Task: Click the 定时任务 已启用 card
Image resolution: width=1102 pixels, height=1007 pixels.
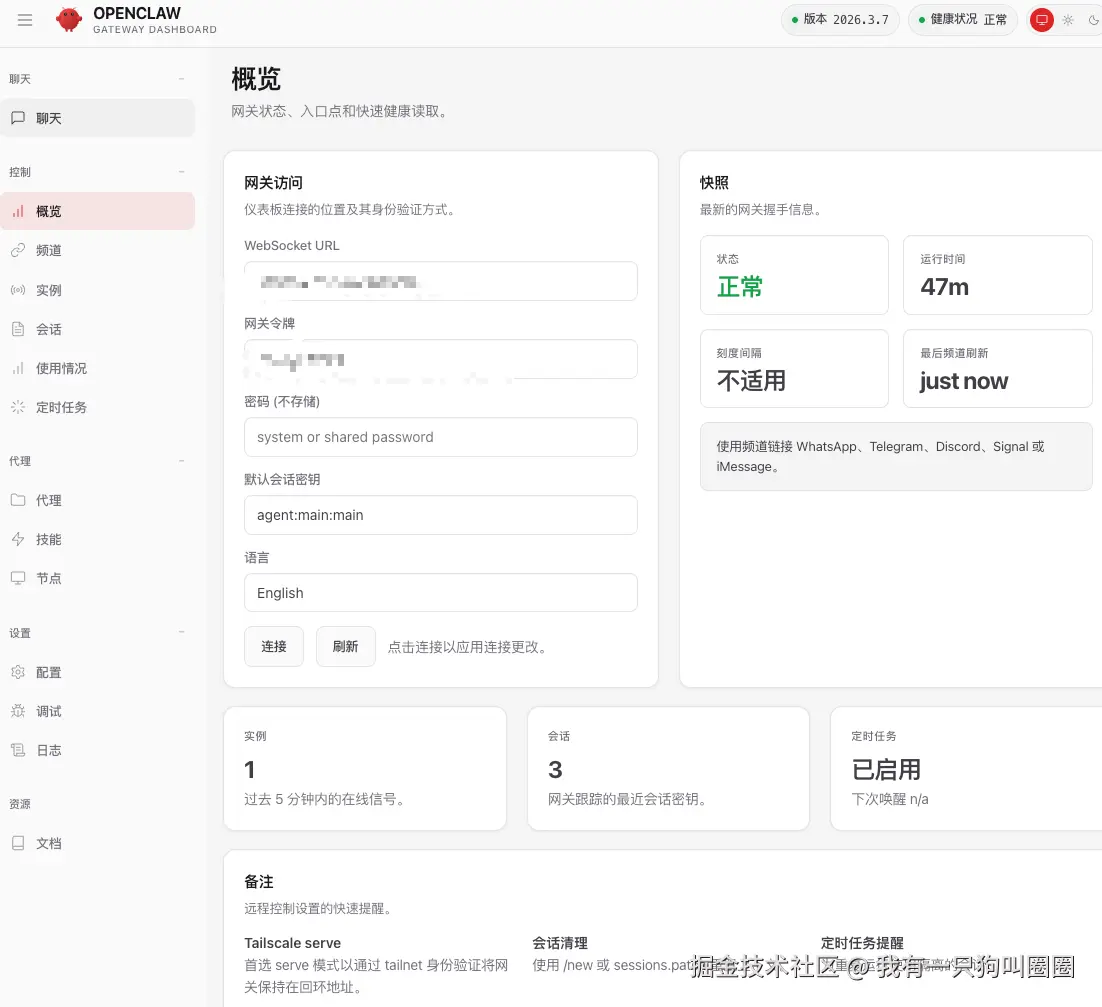Action: pos(966,769)
